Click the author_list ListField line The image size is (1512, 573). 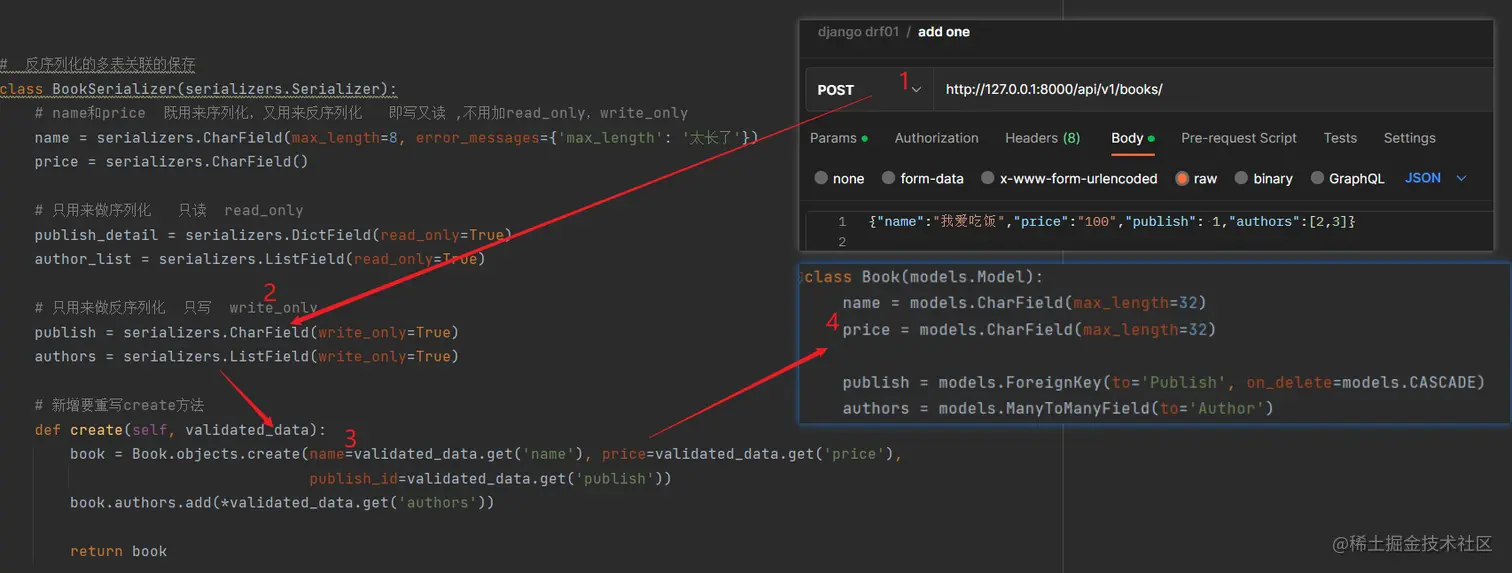(259, 259)
